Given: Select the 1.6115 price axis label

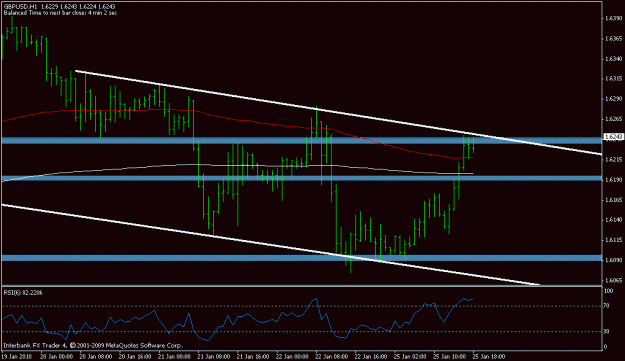Looking at the screenshot, I should pos(613,240).
